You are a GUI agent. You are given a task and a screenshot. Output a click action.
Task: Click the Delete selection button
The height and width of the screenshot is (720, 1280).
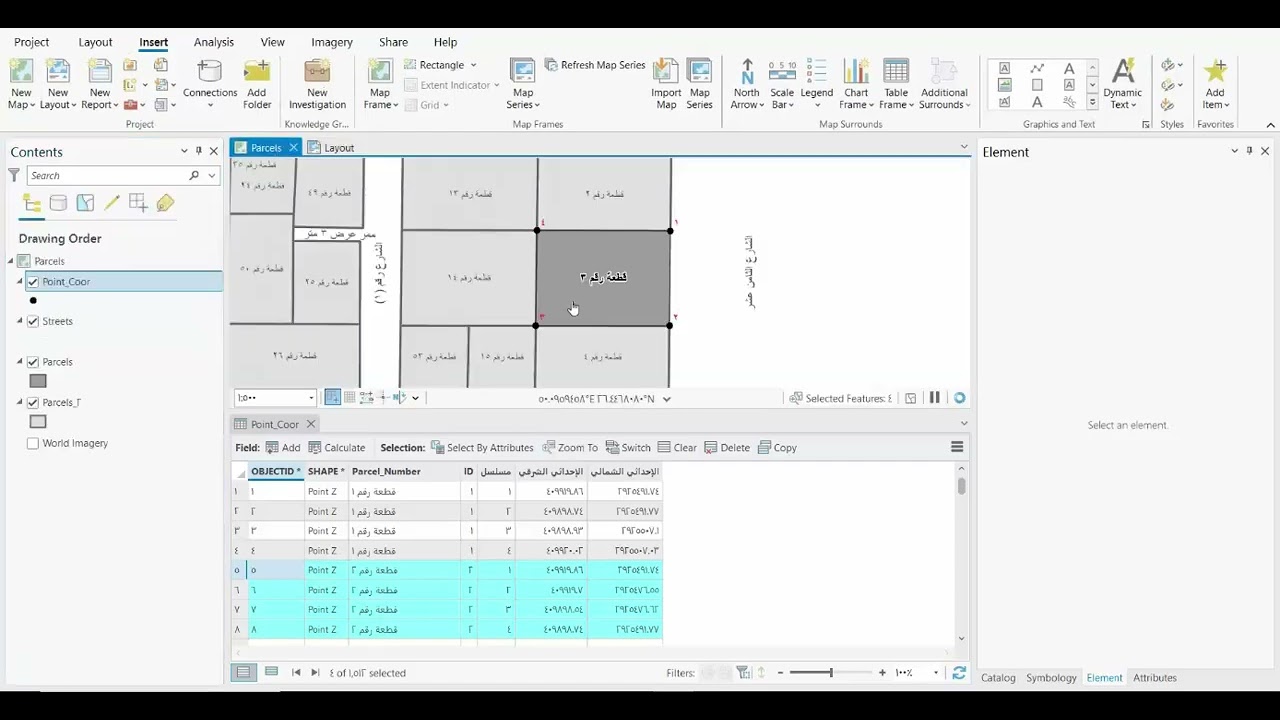(x=727, y=448)
